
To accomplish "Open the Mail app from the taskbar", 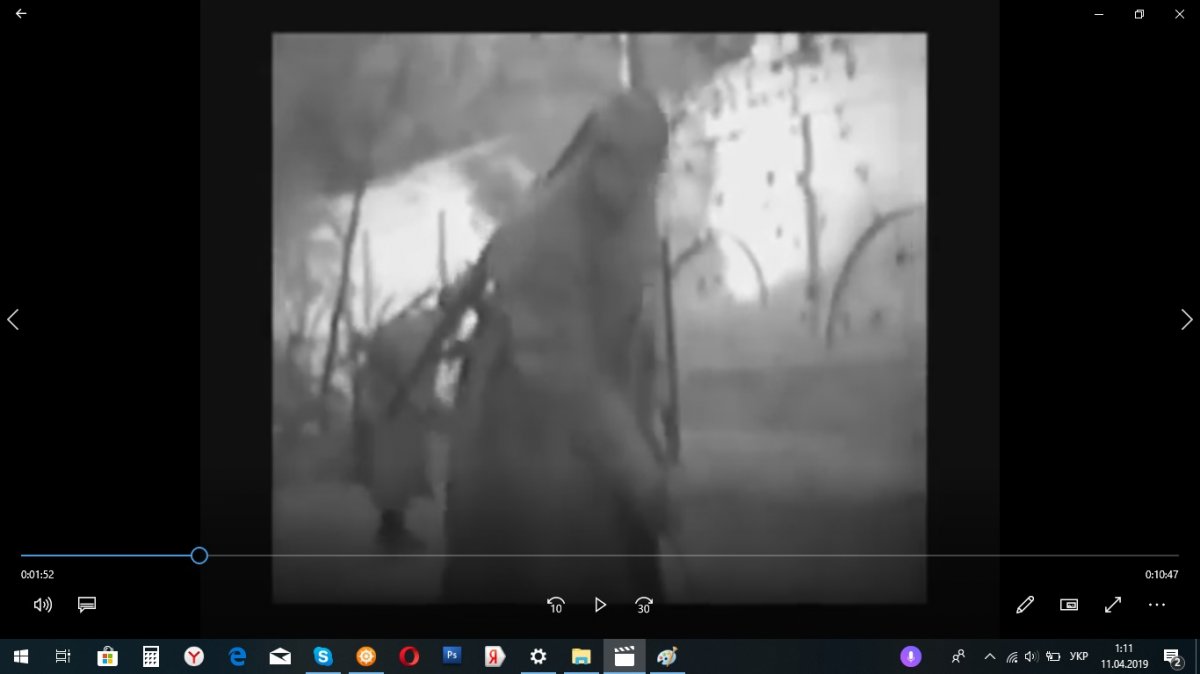I will (x=280, y=657).
